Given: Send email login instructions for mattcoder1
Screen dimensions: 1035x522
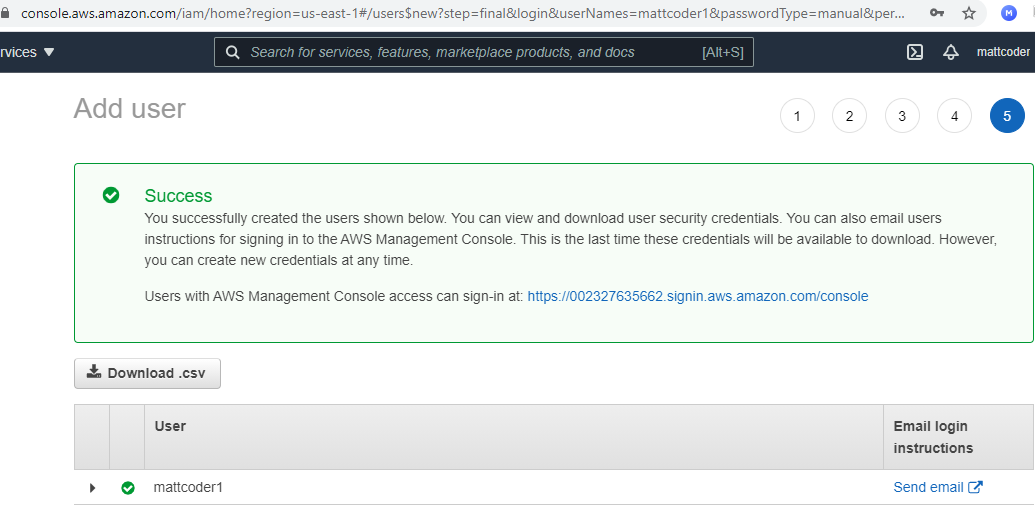Looking at the screenshot, I should click(938, 487).
